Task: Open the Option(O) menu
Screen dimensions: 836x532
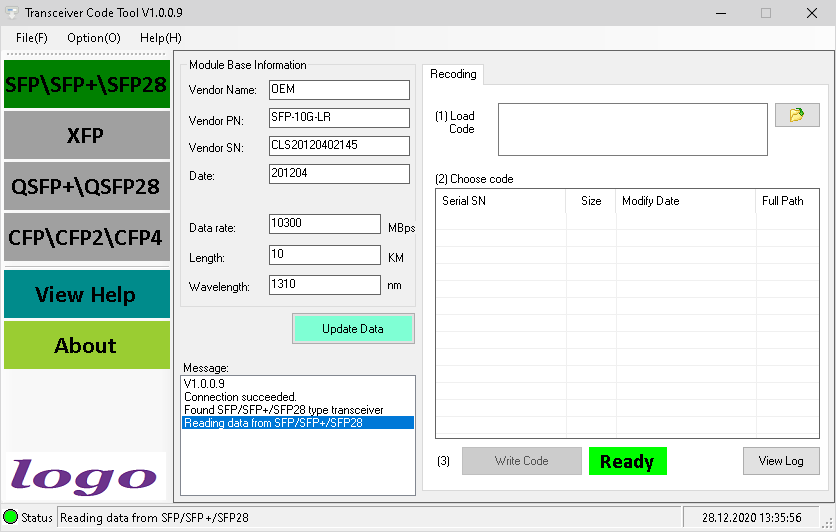Action: pyautogui.click(x=94, y=38)
